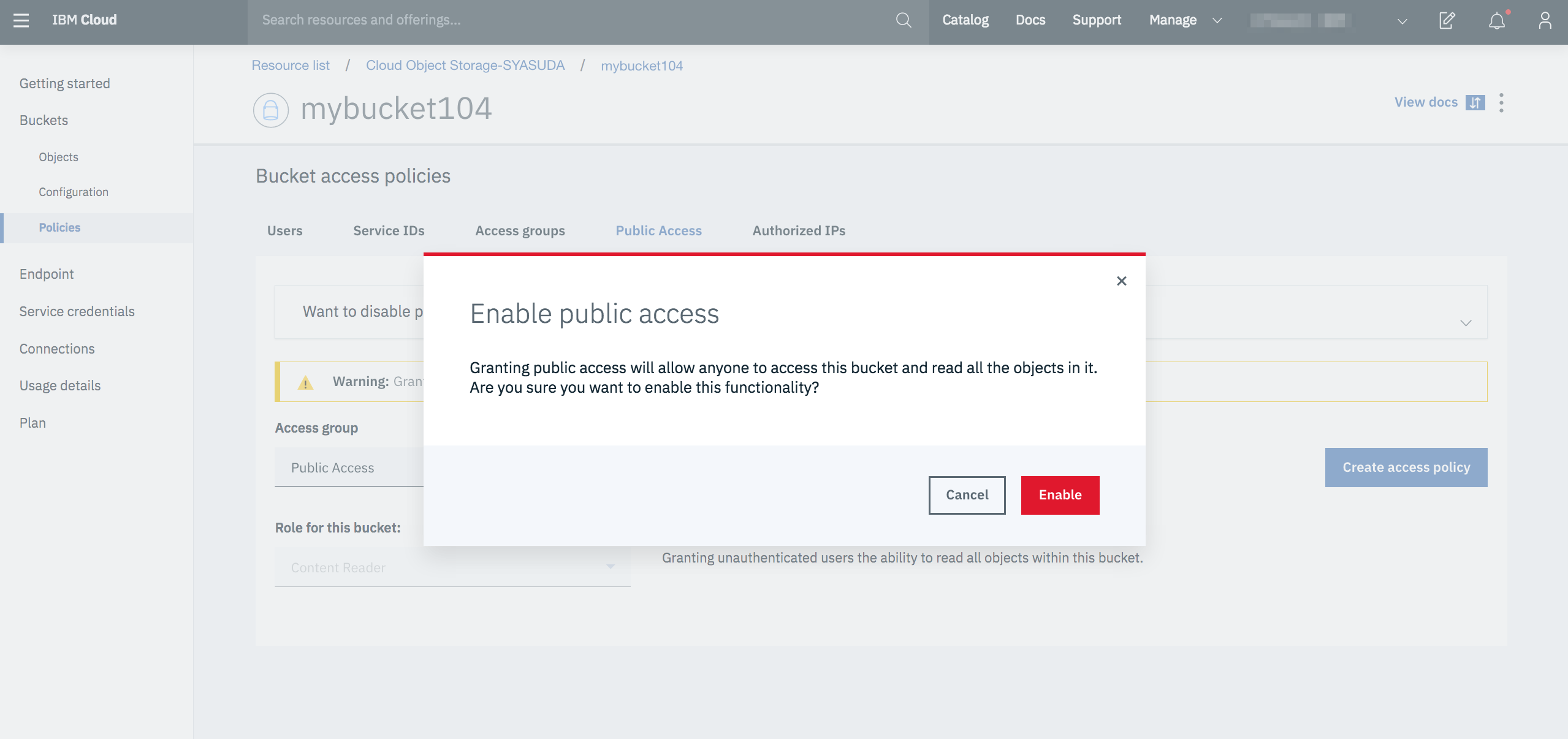The height and width of the screenshot is (739, 1568).
Task: Open Objects in sidebar
Action: 59,157
